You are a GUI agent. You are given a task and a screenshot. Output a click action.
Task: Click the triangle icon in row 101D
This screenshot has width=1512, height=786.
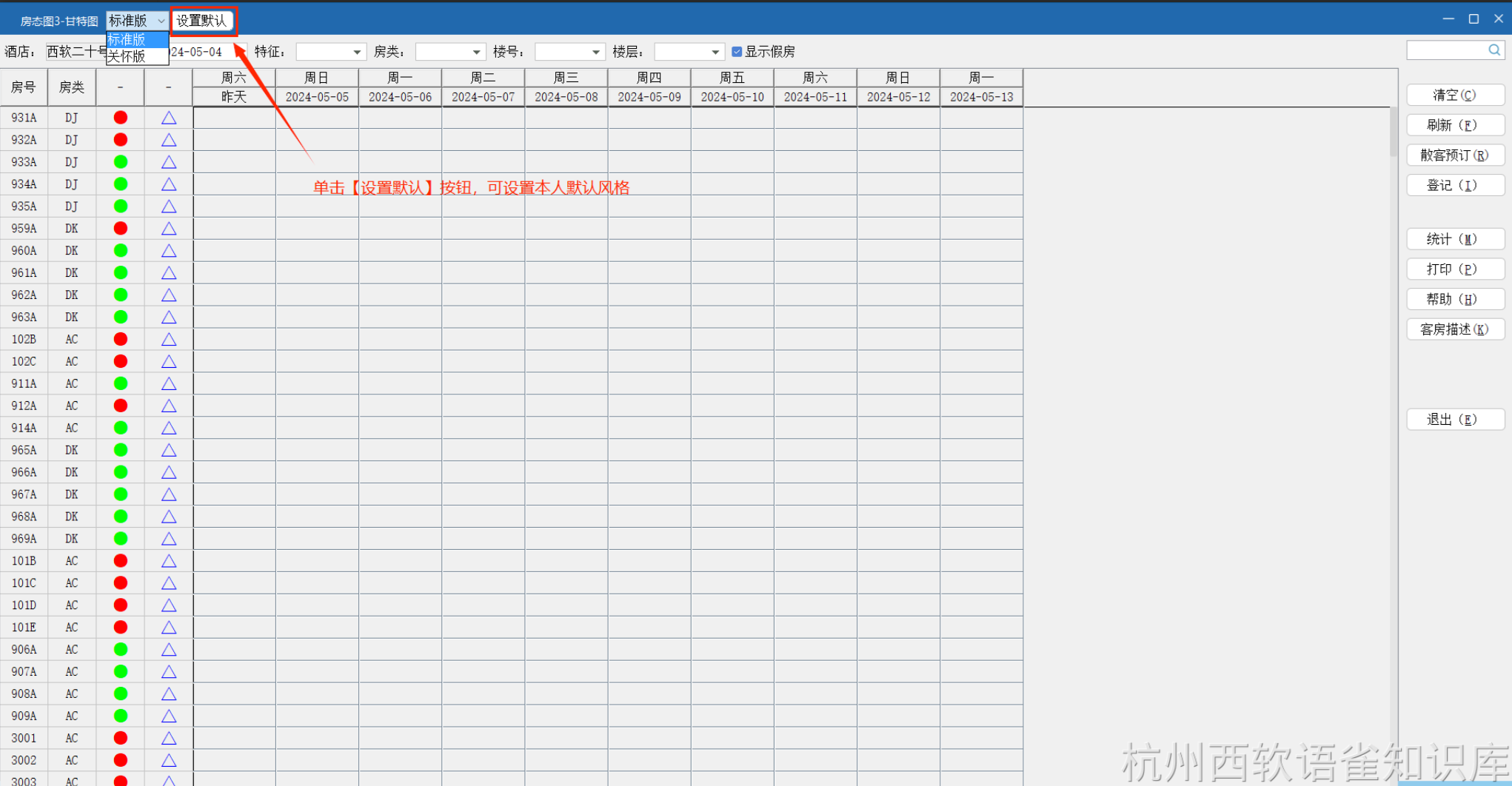pyautogui.click(x=169, y=605)
